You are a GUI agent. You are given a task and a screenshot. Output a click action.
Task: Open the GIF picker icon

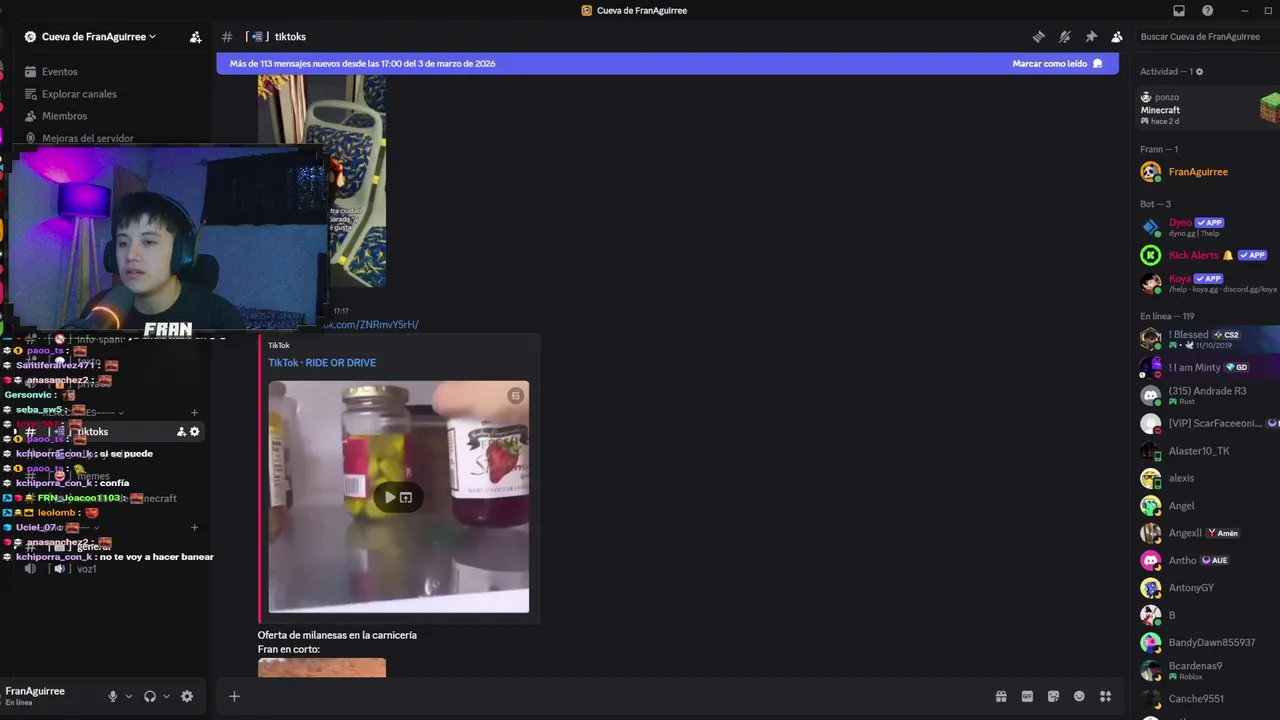click(1027, 696)
